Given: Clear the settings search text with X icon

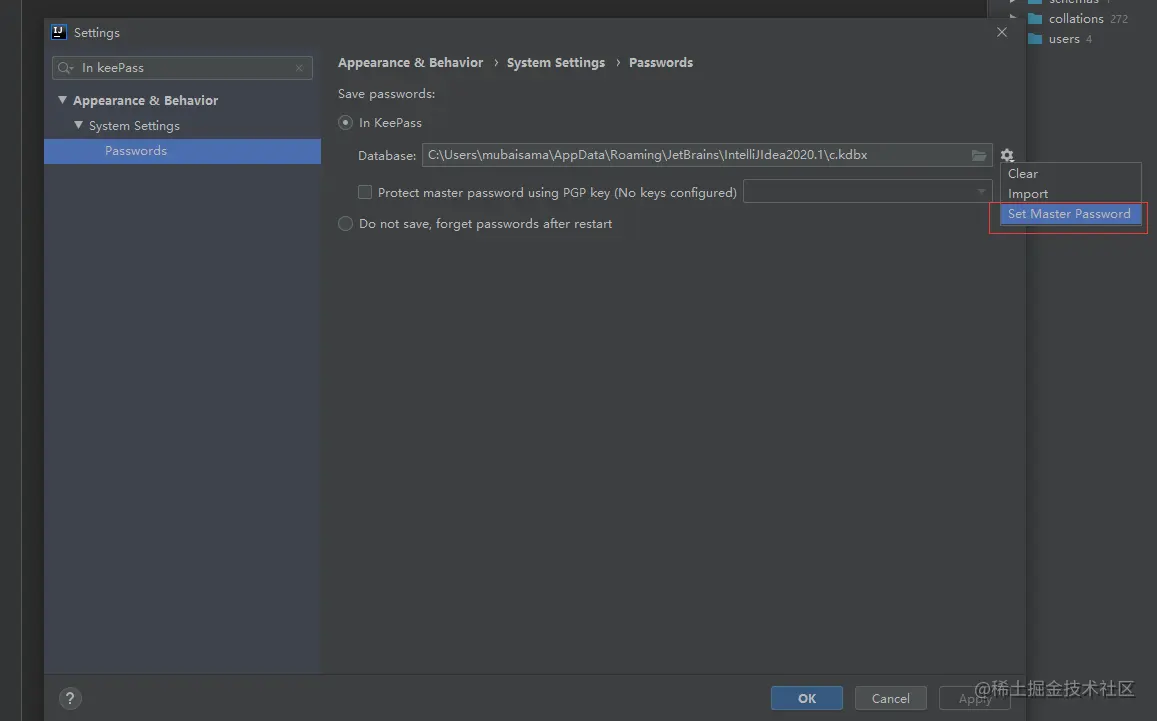Looking at the screenshot, I should coord(299,68).
